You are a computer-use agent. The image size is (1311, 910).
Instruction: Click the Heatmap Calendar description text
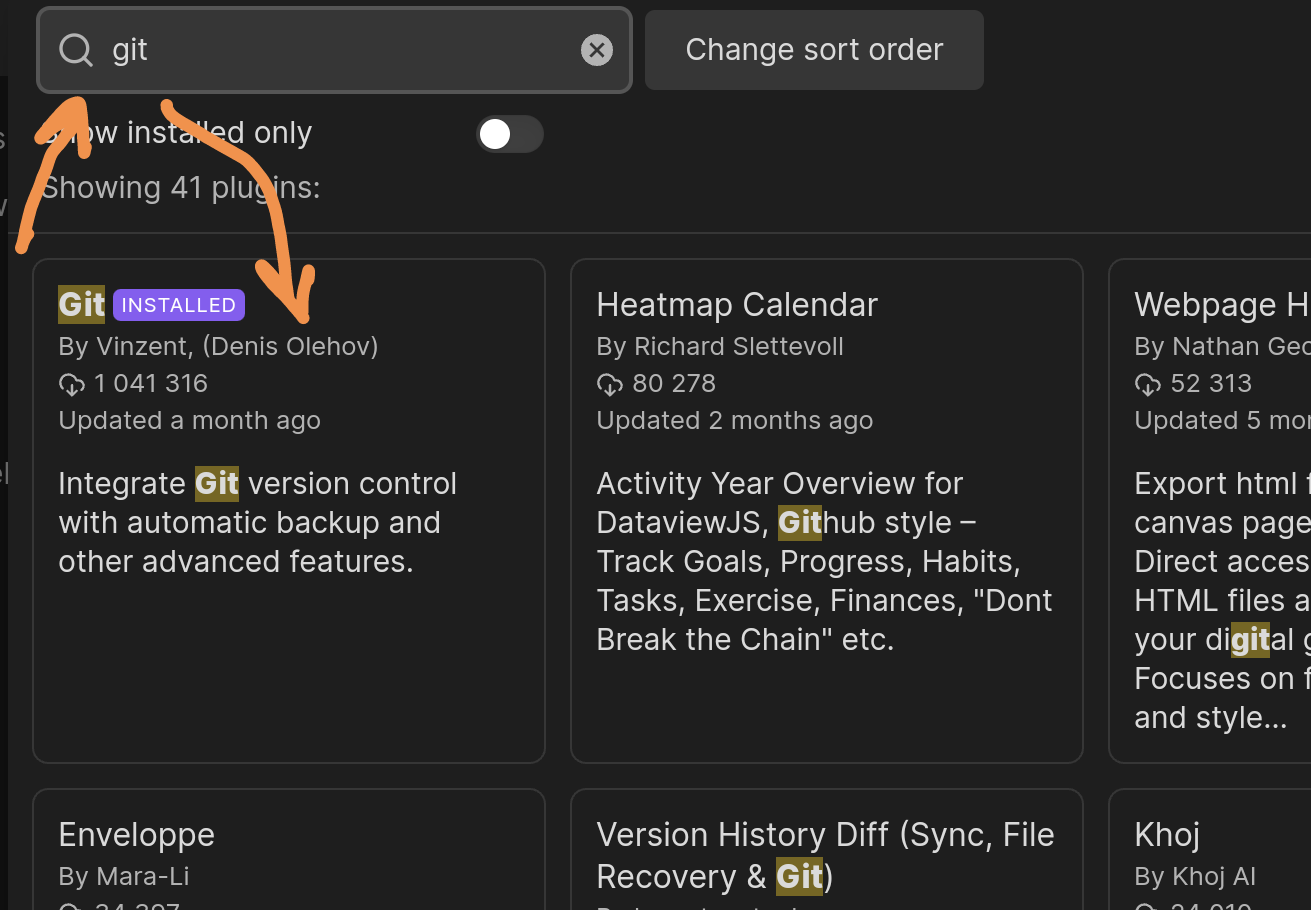(824, 561)
